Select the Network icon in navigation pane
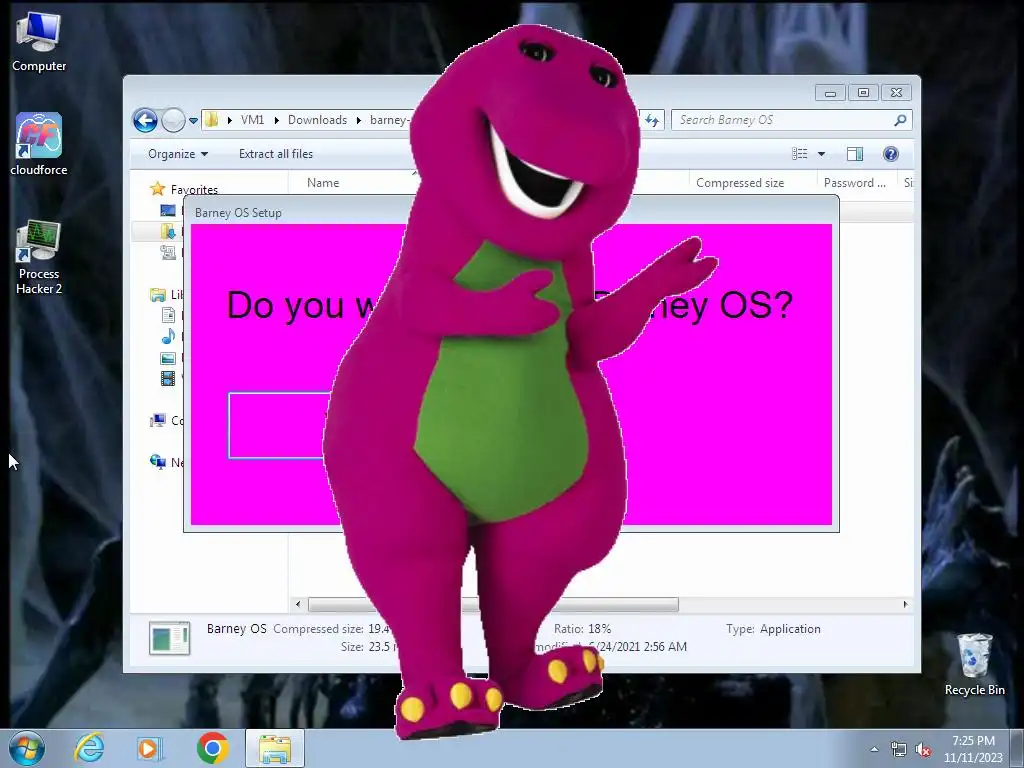The image size is (1024, 768). [x=158, y=462]
